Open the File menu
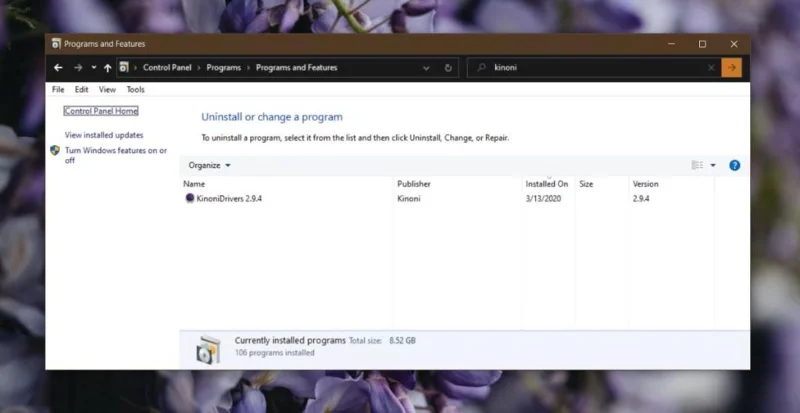This screenshot has height=413, width=800. [58, 89]
